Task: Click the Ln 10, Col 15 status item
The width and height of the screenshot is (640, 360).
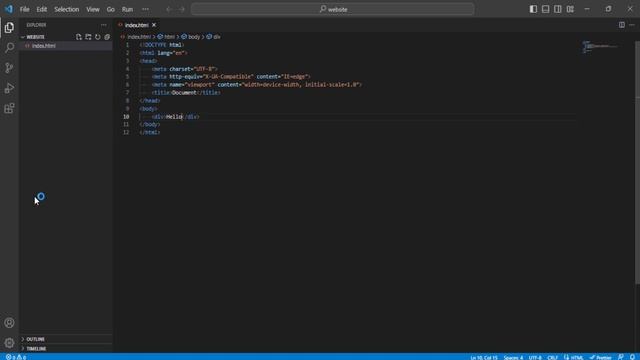Action: [484, 357]
